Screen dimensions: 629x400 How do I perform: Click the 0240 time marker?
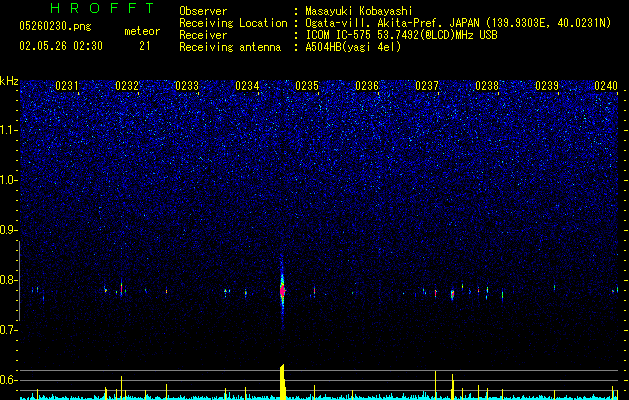point(606,86)
